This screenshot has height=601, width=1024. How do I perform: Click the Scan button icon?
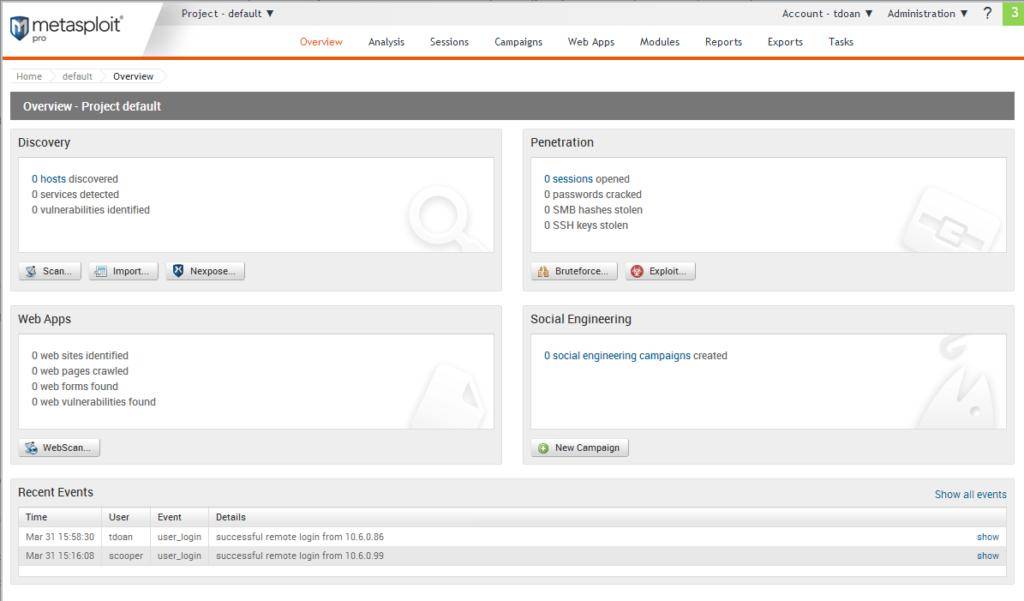point(31,271)
